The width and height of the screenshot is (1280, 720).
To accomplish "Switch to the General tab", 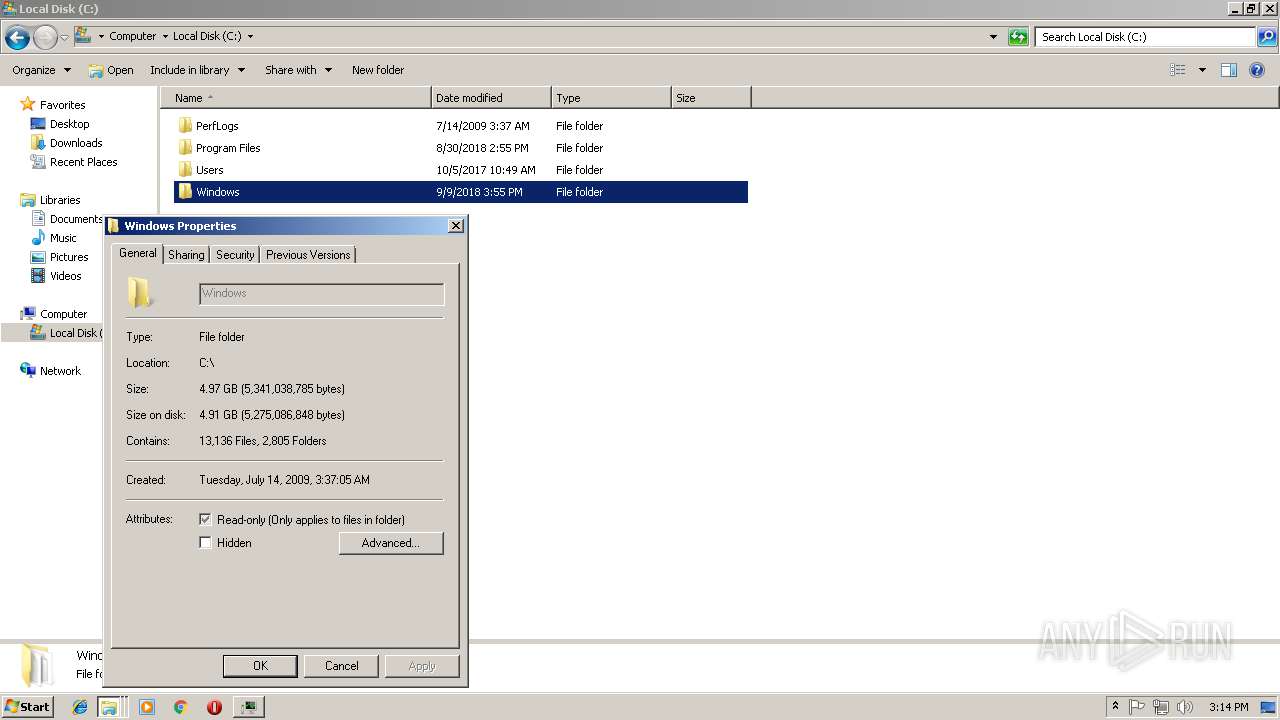I will click(x=137, y=253).
